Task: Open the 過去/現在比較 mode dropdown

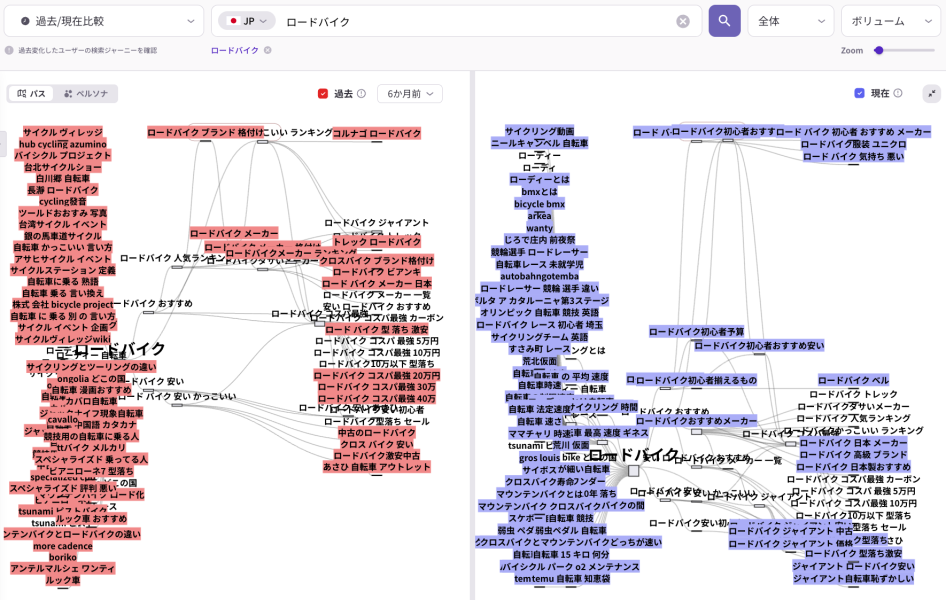Action: coord(107,21)
